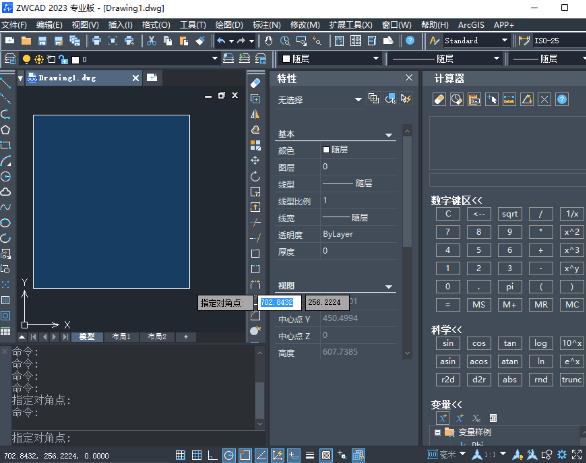Click calculator Get Coordinates icon
This screenshot has height=463, width=586.
coord(492,99)
